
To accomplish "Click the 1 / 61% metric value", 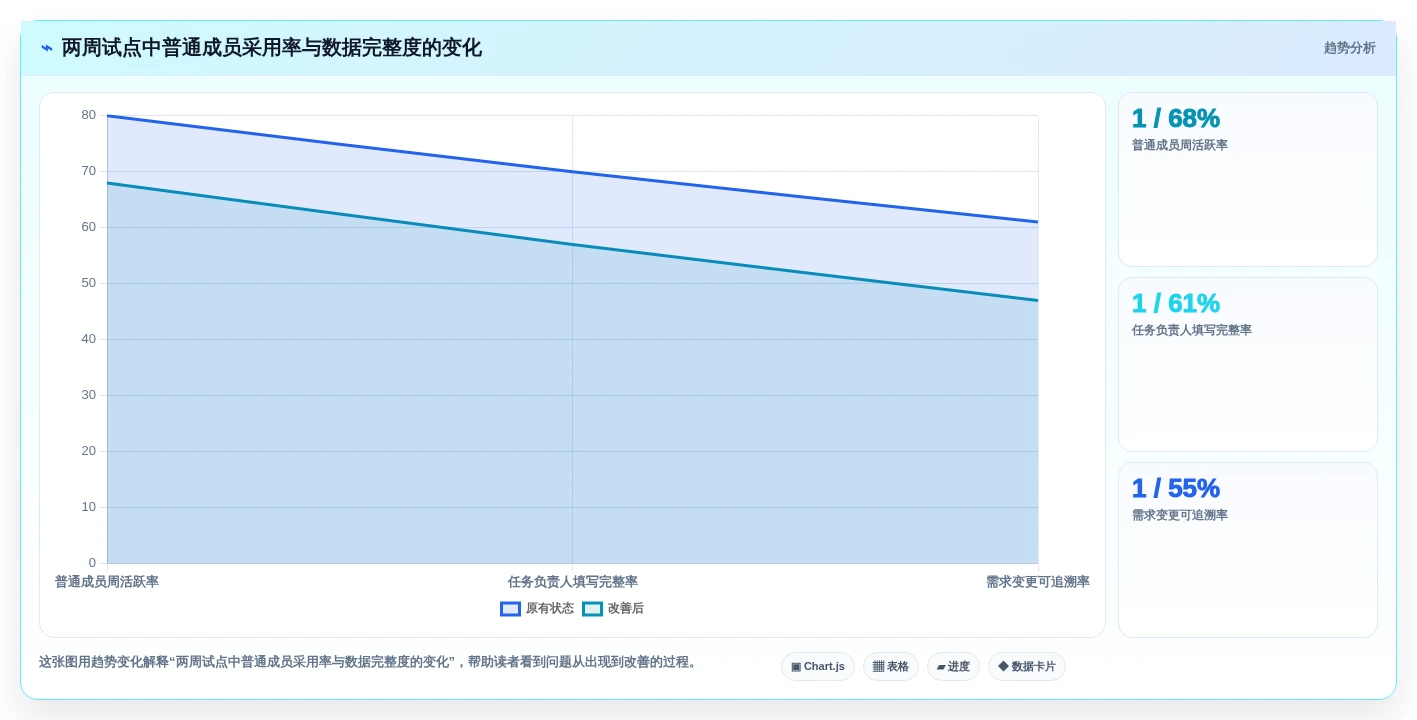I will pyautogui.click(x=1176, y=303).
